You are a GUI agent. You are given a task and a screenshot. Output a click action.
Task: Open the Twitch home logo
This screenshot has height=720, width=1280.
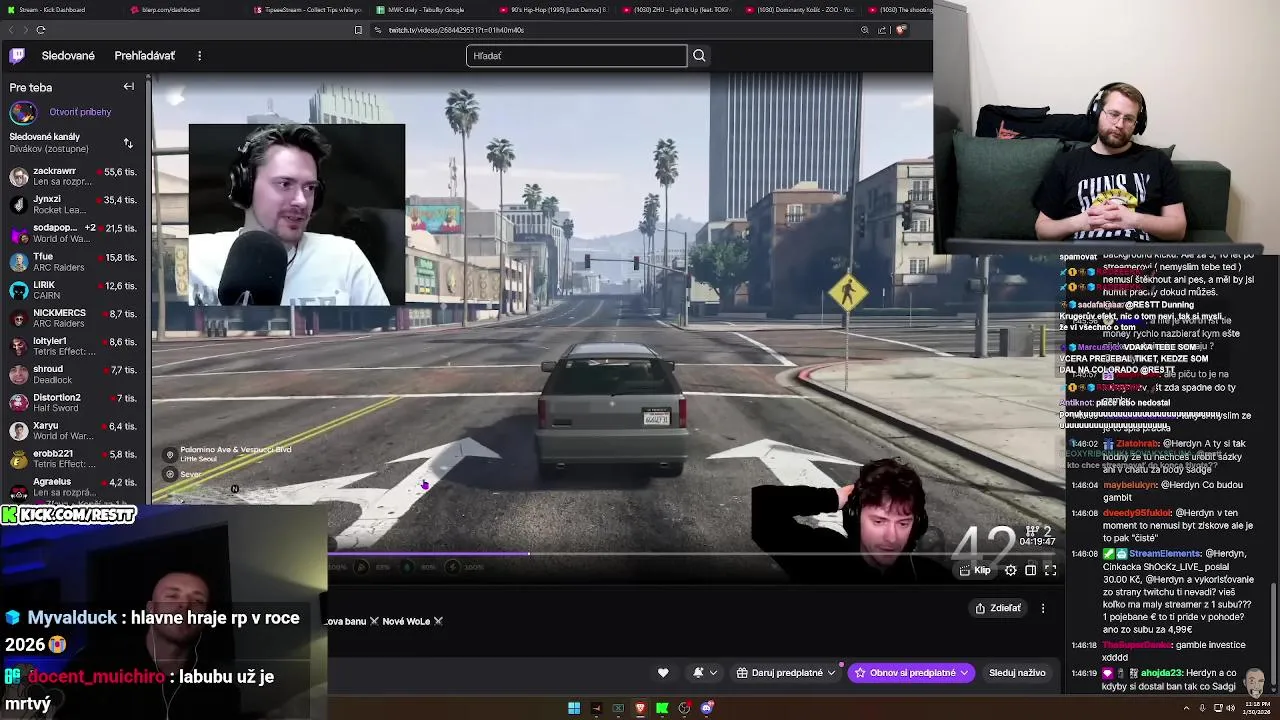point(17,55)
